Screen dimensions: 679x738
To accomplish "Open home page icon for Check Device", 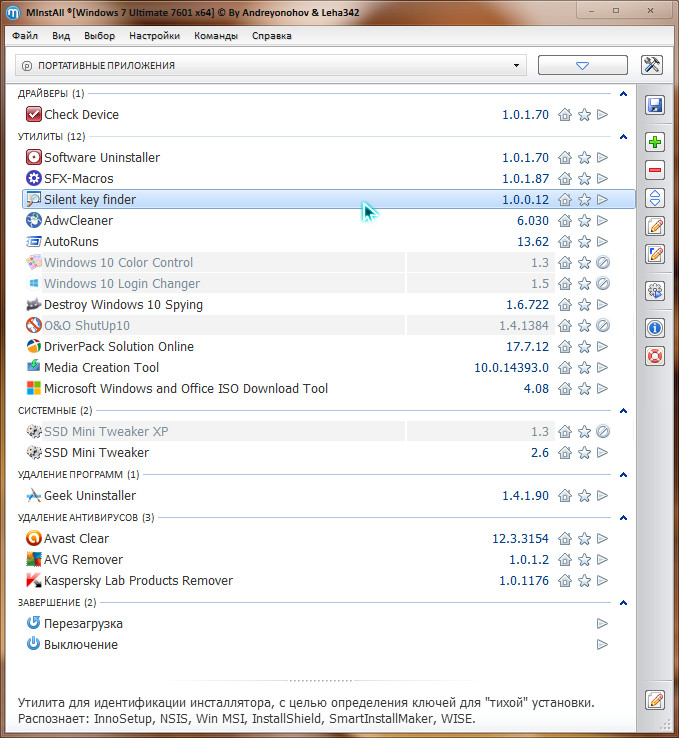I will 565,114.
